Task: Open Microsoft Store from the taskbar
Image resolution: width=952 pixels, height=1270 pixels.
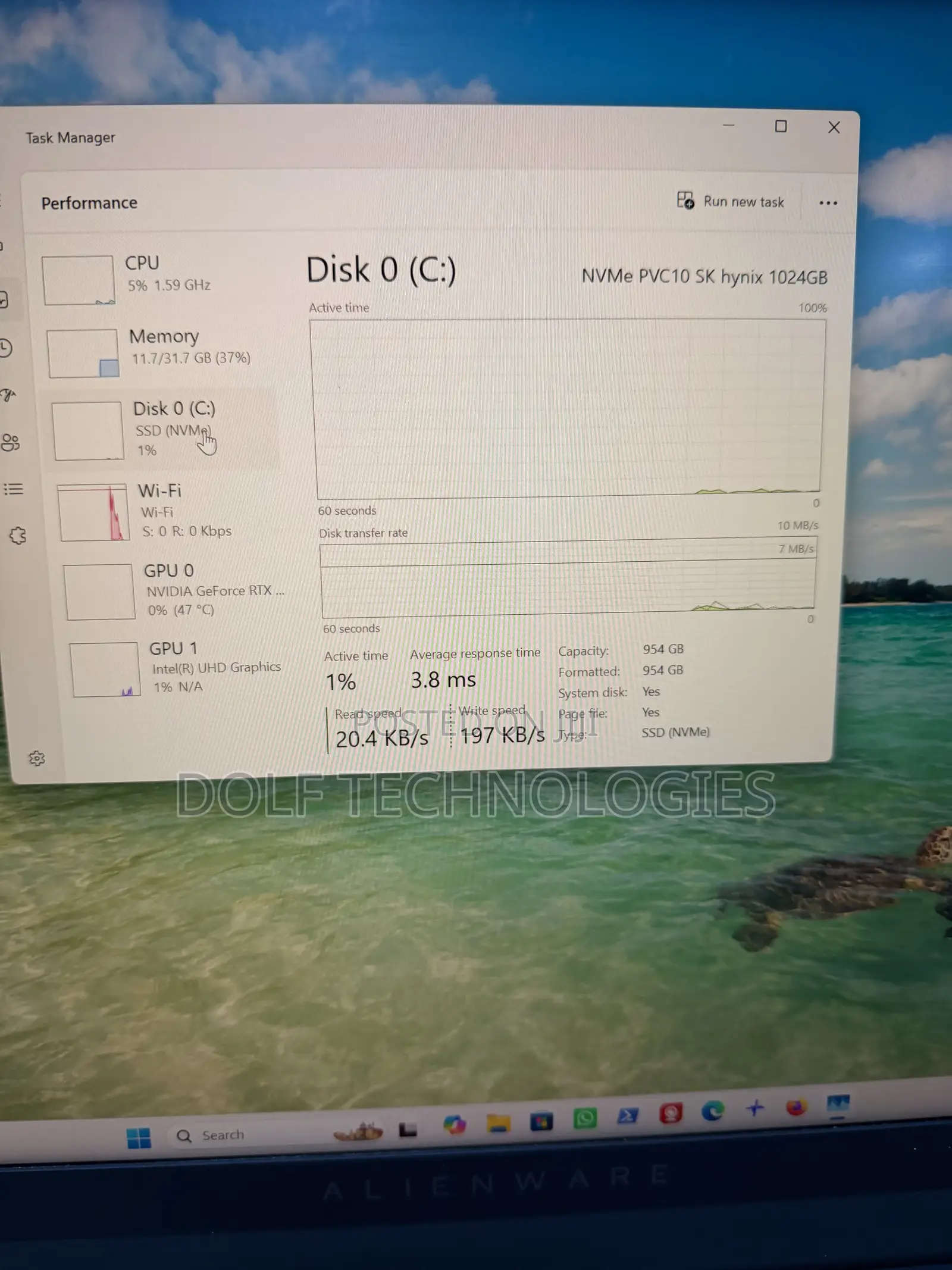Action: click(541, 1121)
